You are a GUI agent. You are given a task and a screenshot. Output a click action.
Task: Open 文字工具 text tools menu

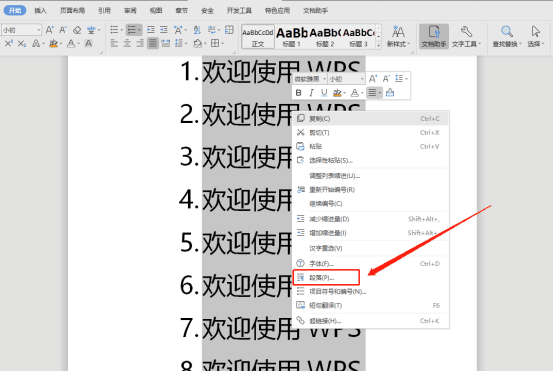pyautogui.click(x=466, y=36)
